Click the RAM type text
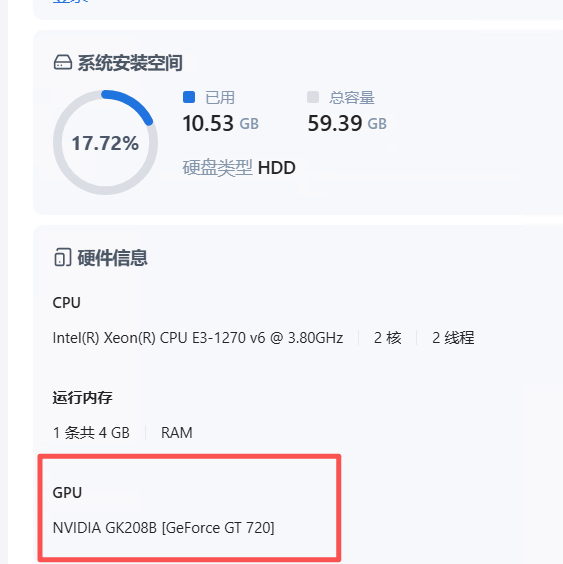563x564 pixels. pos(177,433)
